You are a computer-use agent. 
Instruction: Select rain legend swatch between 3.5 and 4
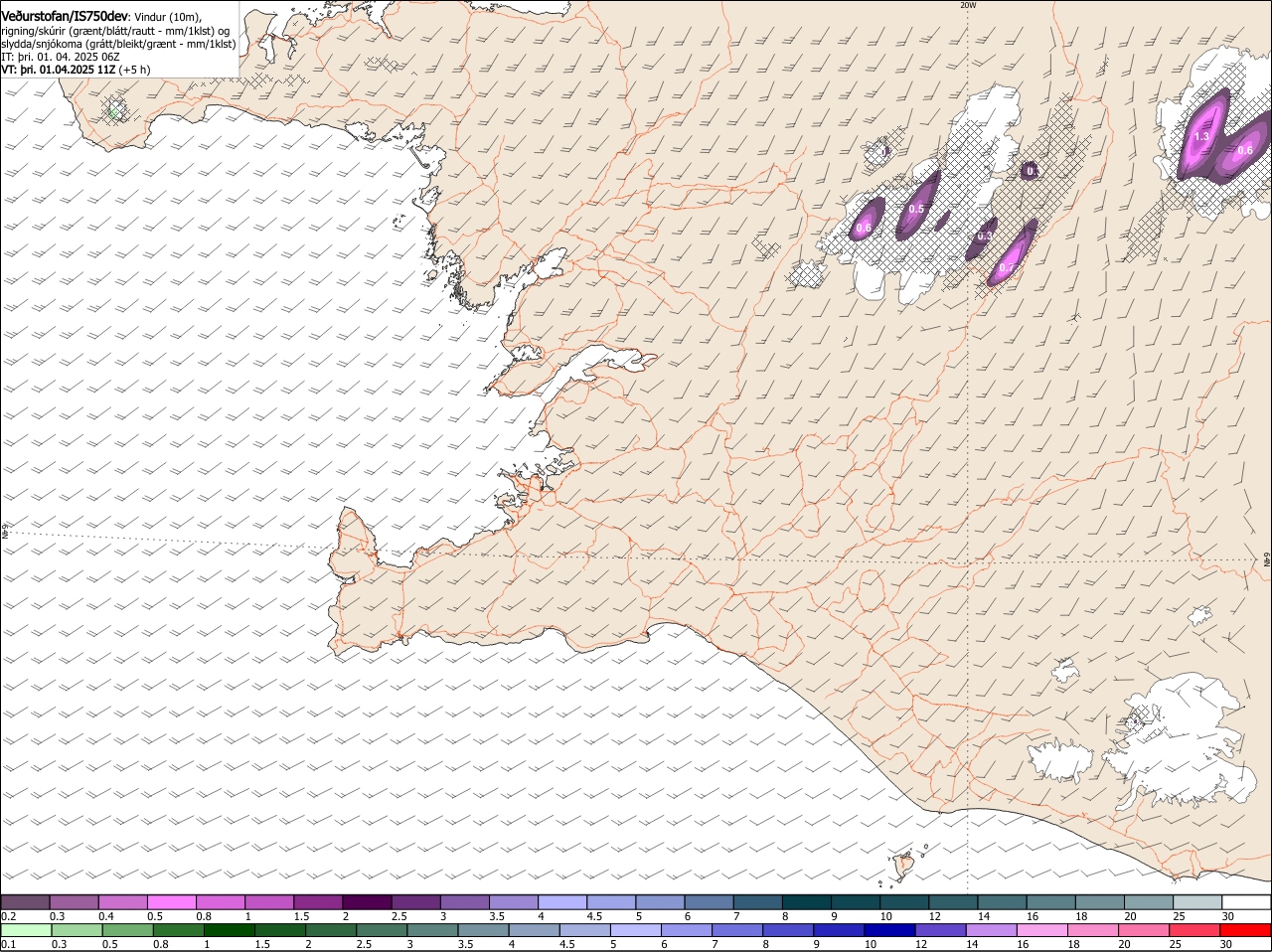tap(483, 930)
